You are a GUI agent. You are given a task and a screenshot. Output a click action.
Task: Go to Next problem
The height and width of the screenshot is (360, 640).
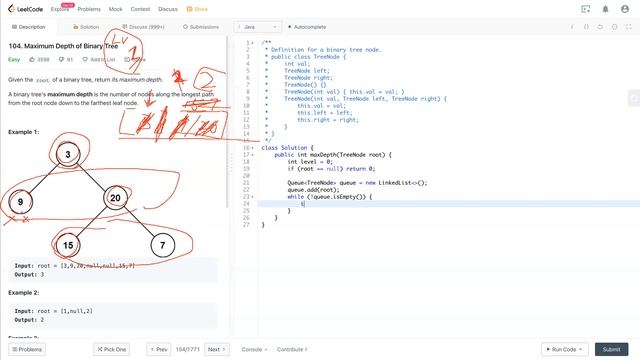[216, 349]
